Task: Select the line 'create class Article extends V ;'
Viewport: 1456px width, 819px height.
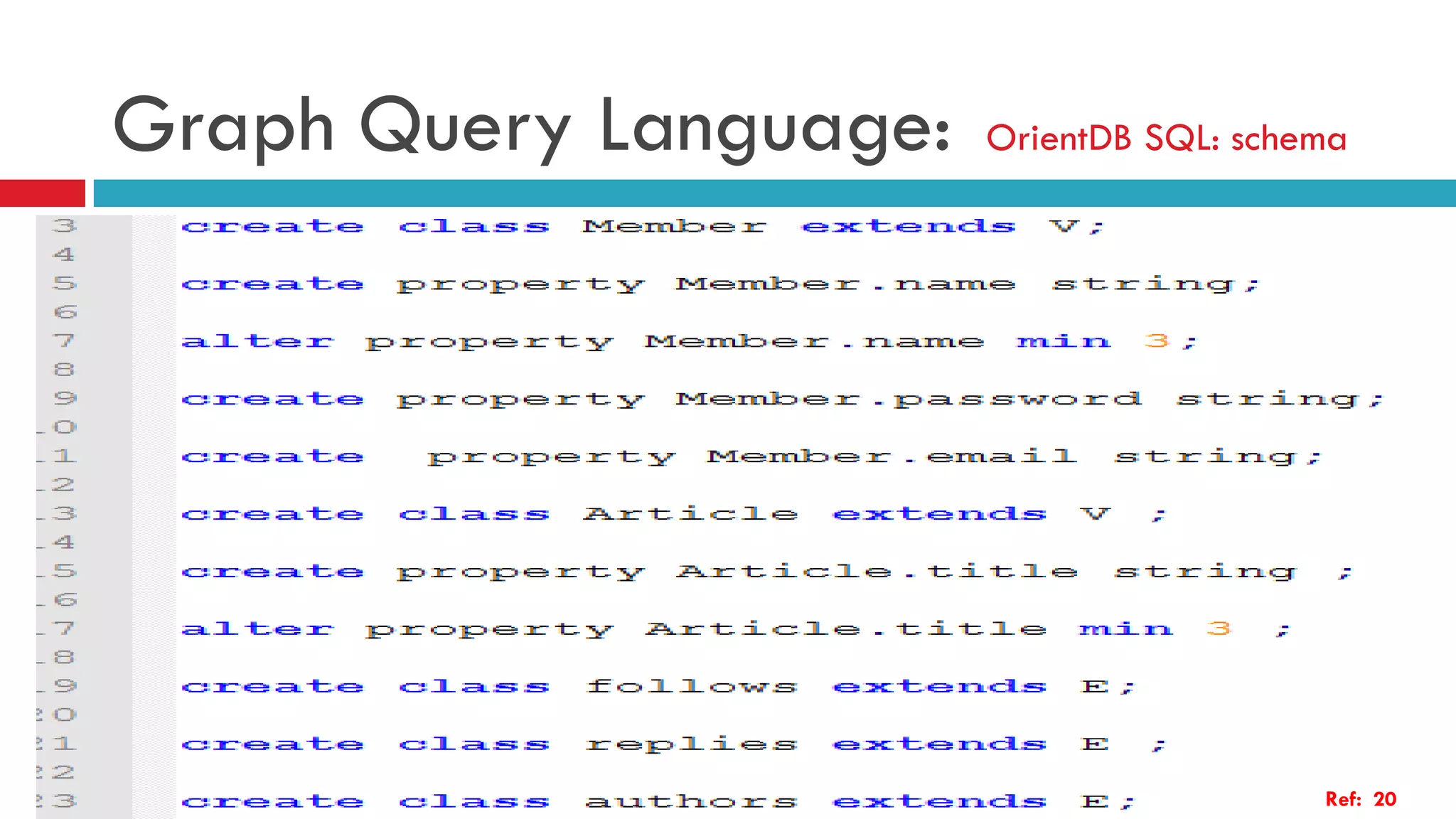Action: point(674,515)
